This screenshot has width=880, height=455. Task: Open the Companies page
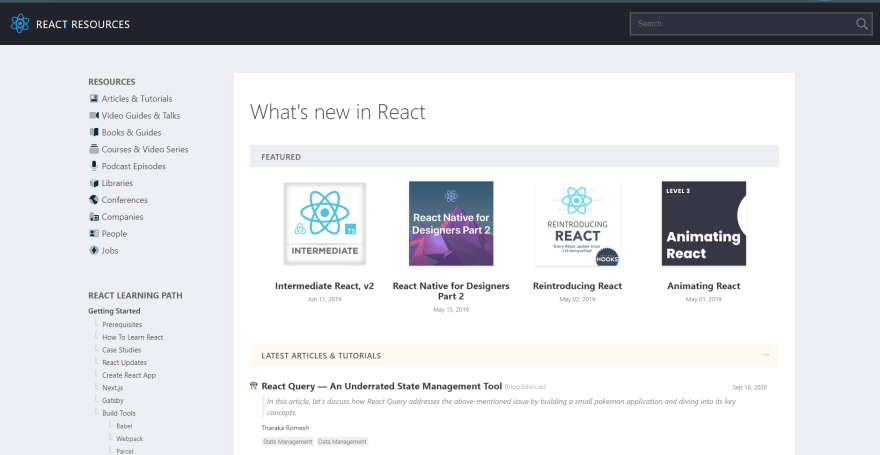122,217
